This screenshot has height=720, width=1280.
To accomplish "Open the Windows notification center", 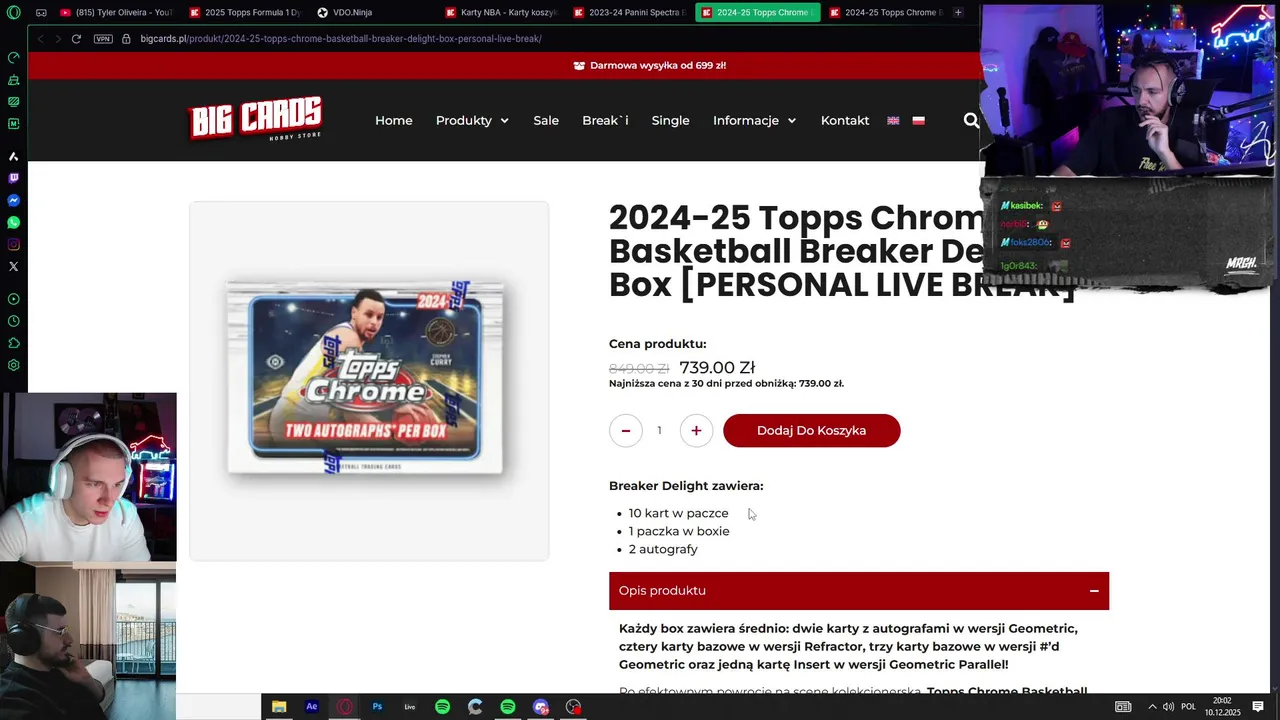I will (1258, 706).
